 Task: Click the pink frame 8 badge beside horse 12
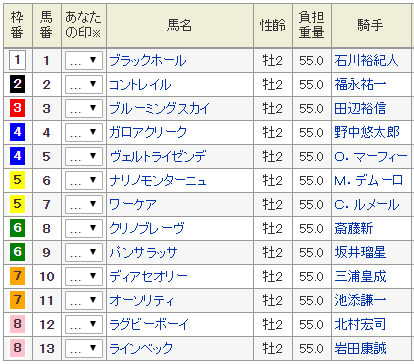(17, 324)
